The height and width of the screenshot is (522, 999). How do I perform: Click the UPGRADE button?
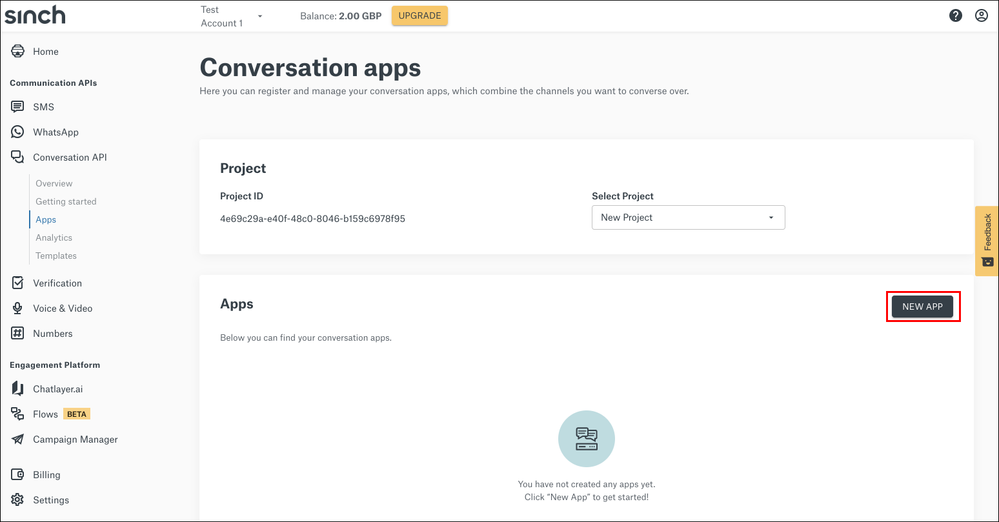(x=420, y=15)
